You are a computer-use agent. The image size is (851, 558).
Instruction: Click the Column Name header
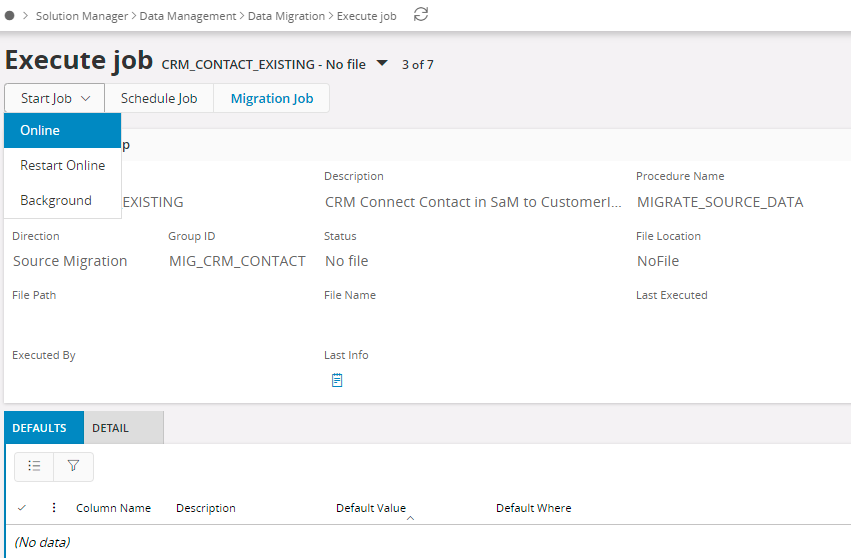(x=113, y=508)
